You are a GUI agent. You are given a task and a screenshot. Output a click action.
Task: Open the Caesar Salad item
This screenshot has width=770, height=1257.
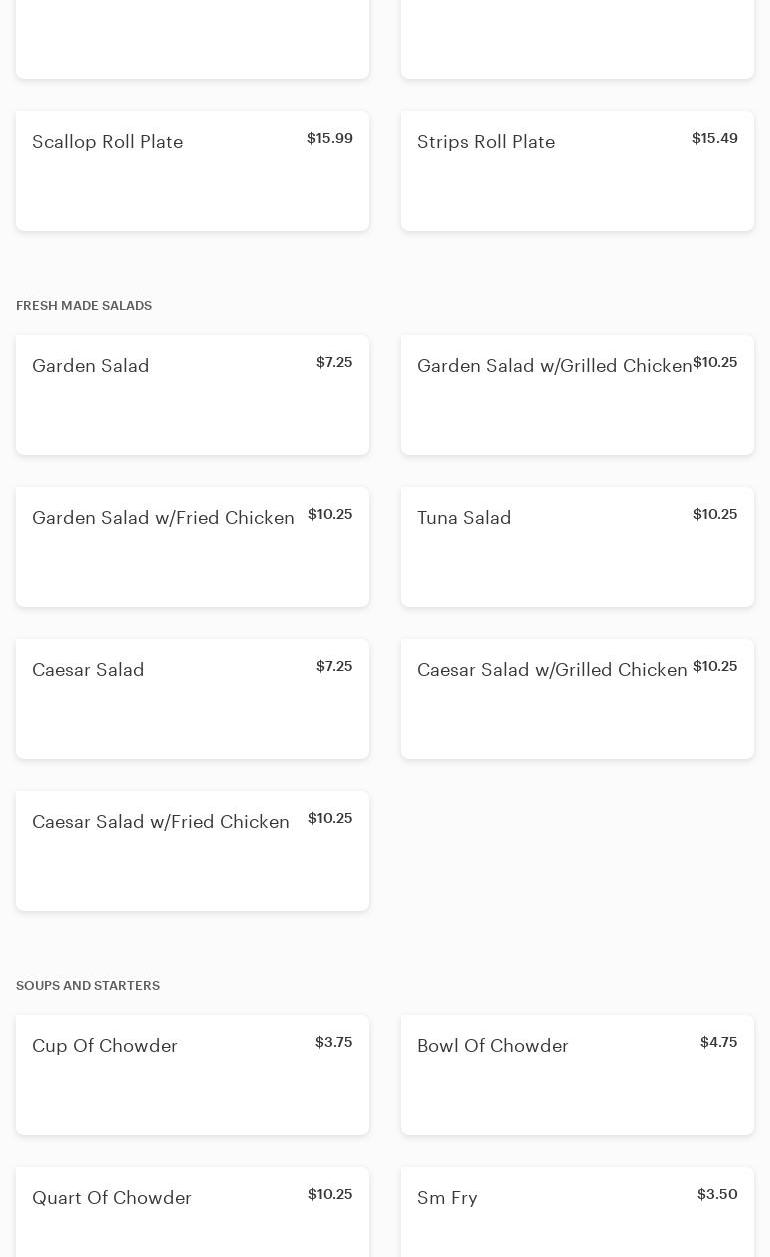pyautogui.click(x=192, y=699)
